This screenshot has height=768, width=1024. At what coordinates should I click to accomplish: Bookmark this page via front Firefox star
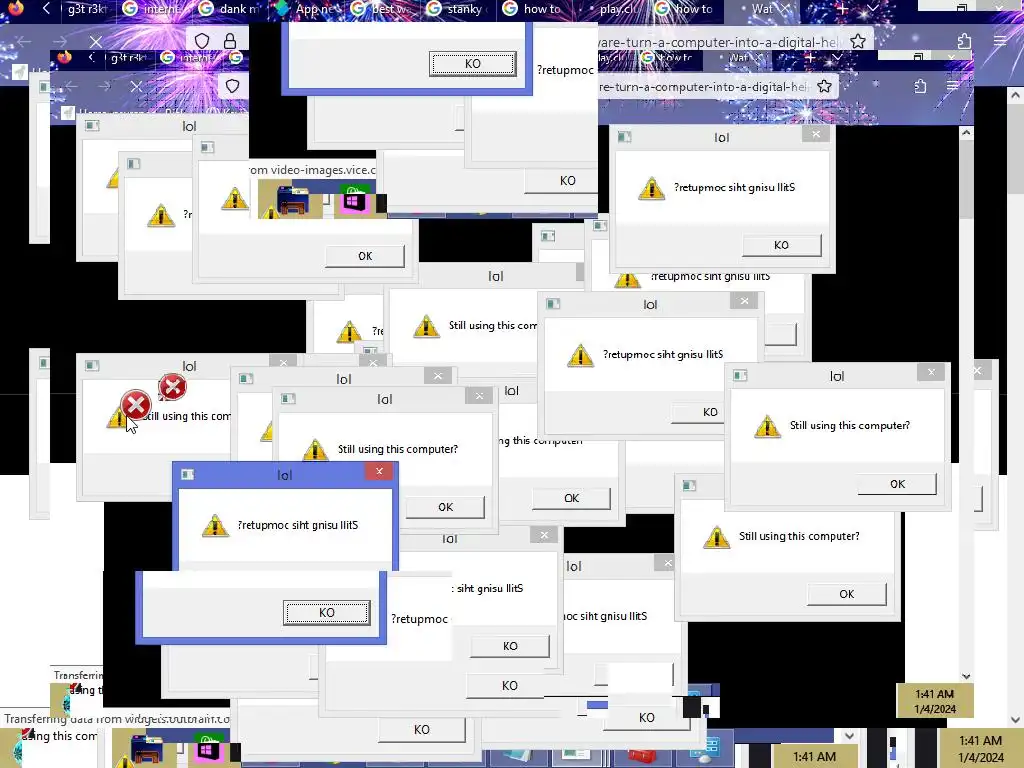[858, 42]
